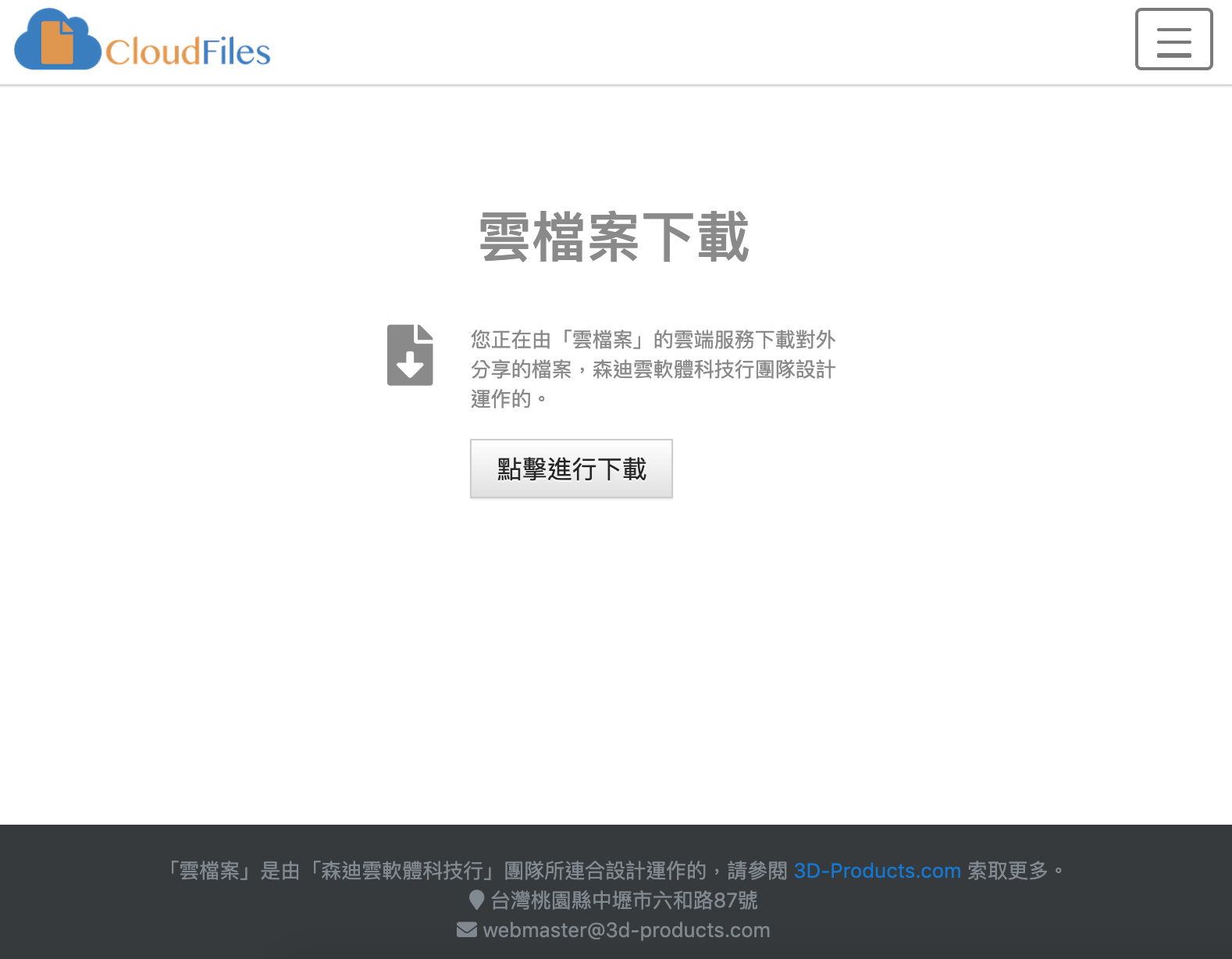The height and width of the screenshot is (959, 1232).
Task: Click the orange document inside the cloud logo
Action: (x=58, y=42)
